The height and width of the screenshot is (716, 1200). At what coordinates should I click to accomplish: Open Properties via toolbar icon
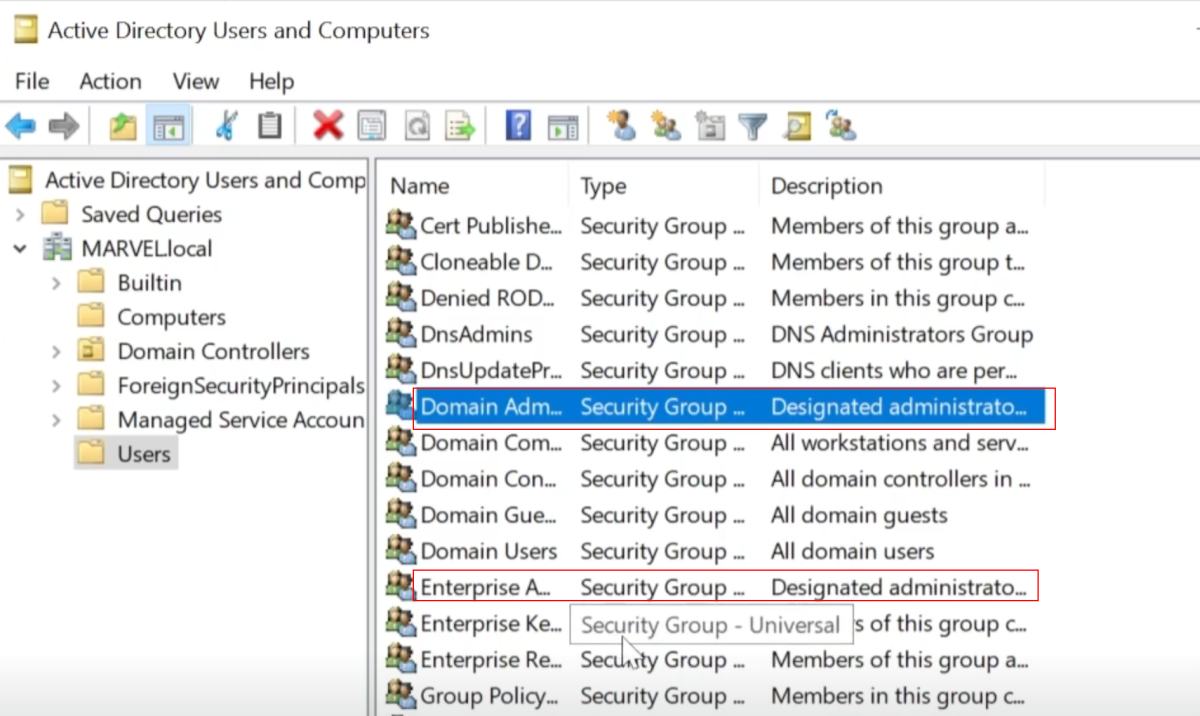(372, 126)
